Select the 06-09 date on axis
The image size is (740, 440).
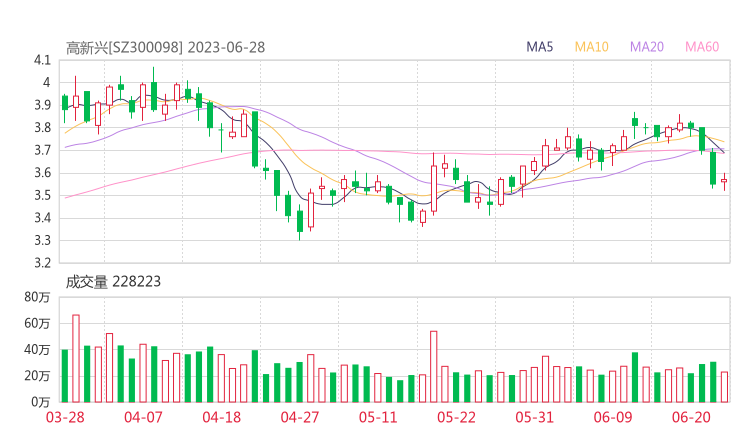(613, 417)
